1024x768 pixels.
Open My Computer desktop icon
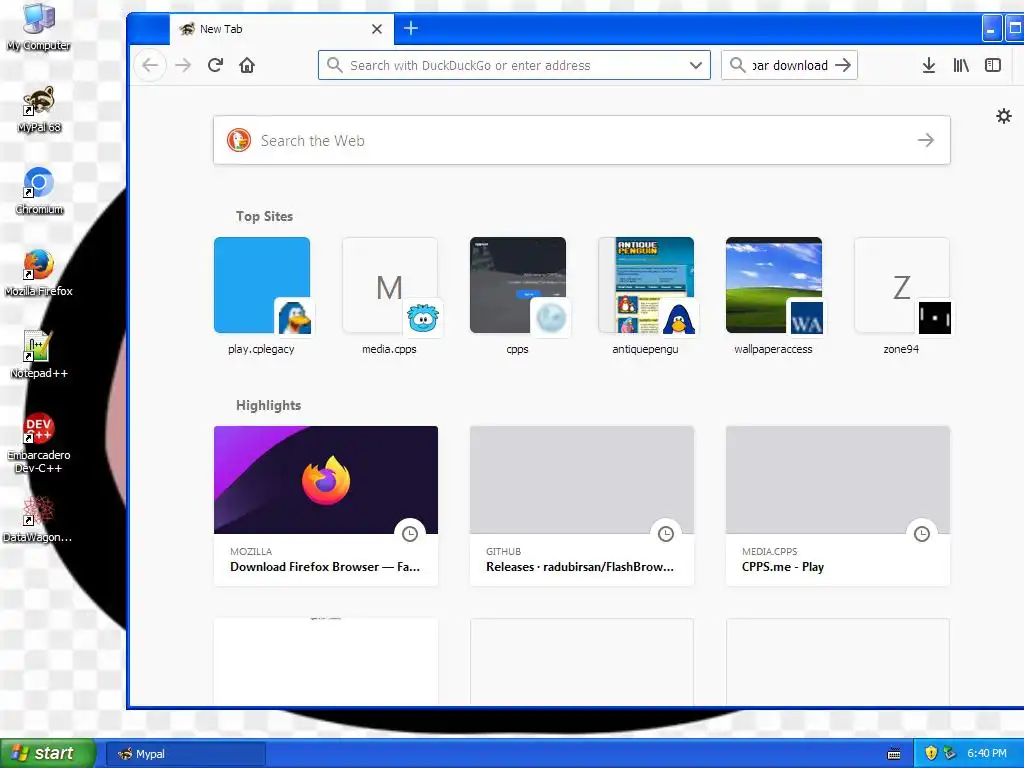click(x=39, y=27)
